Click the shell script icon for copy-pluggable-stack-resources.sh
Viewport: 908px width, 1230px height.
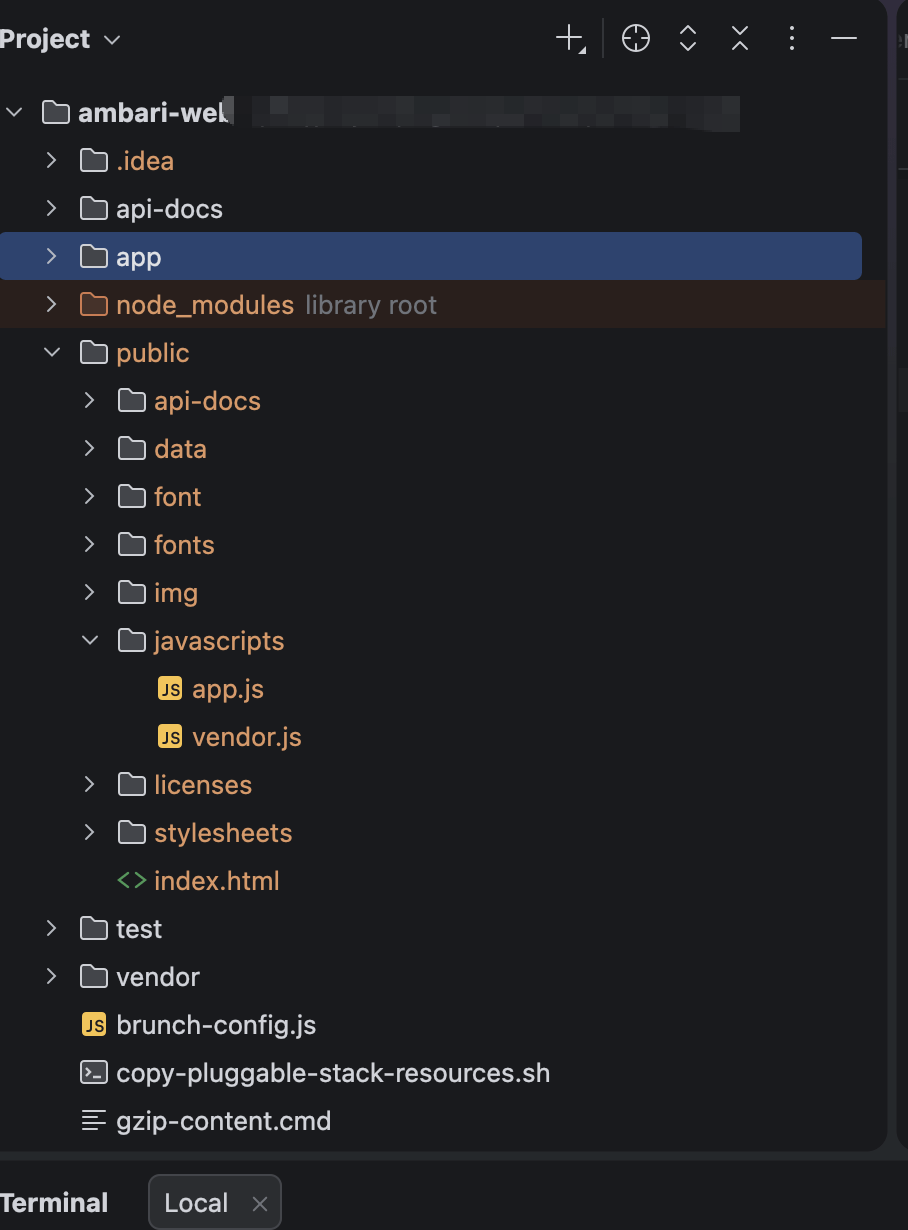(x=93, y=1073)
